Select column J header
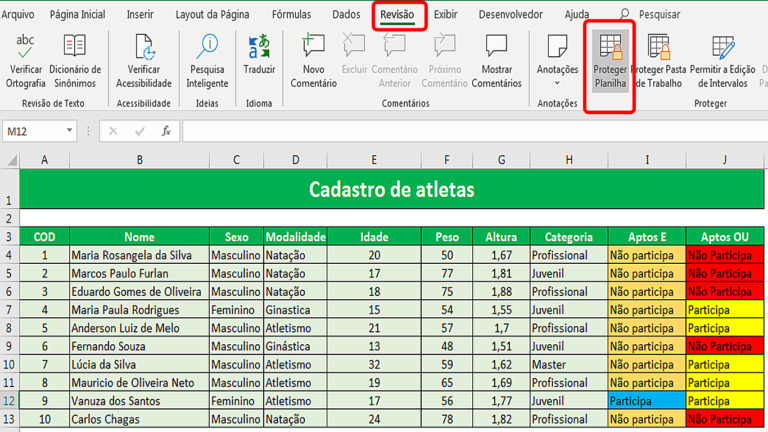 pos(724,160)
